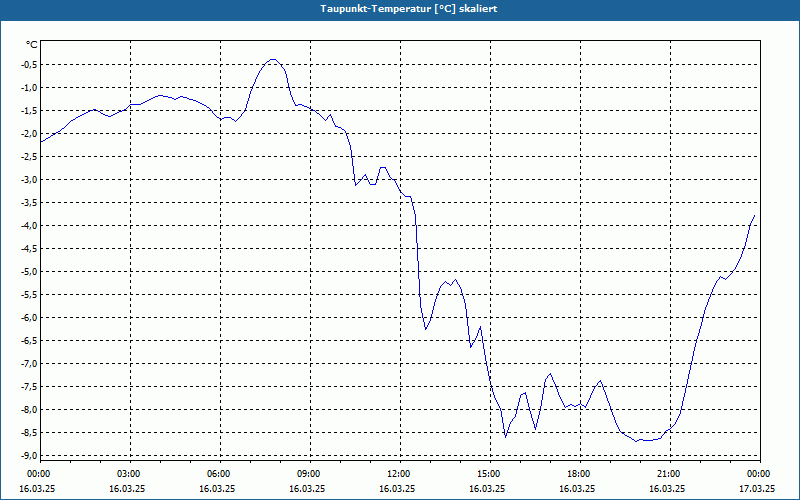This screenshot has height=500, width=800.
Task: Click the -7,5 y-axis value
Action: pyautogui.click(x=29, y=387)
